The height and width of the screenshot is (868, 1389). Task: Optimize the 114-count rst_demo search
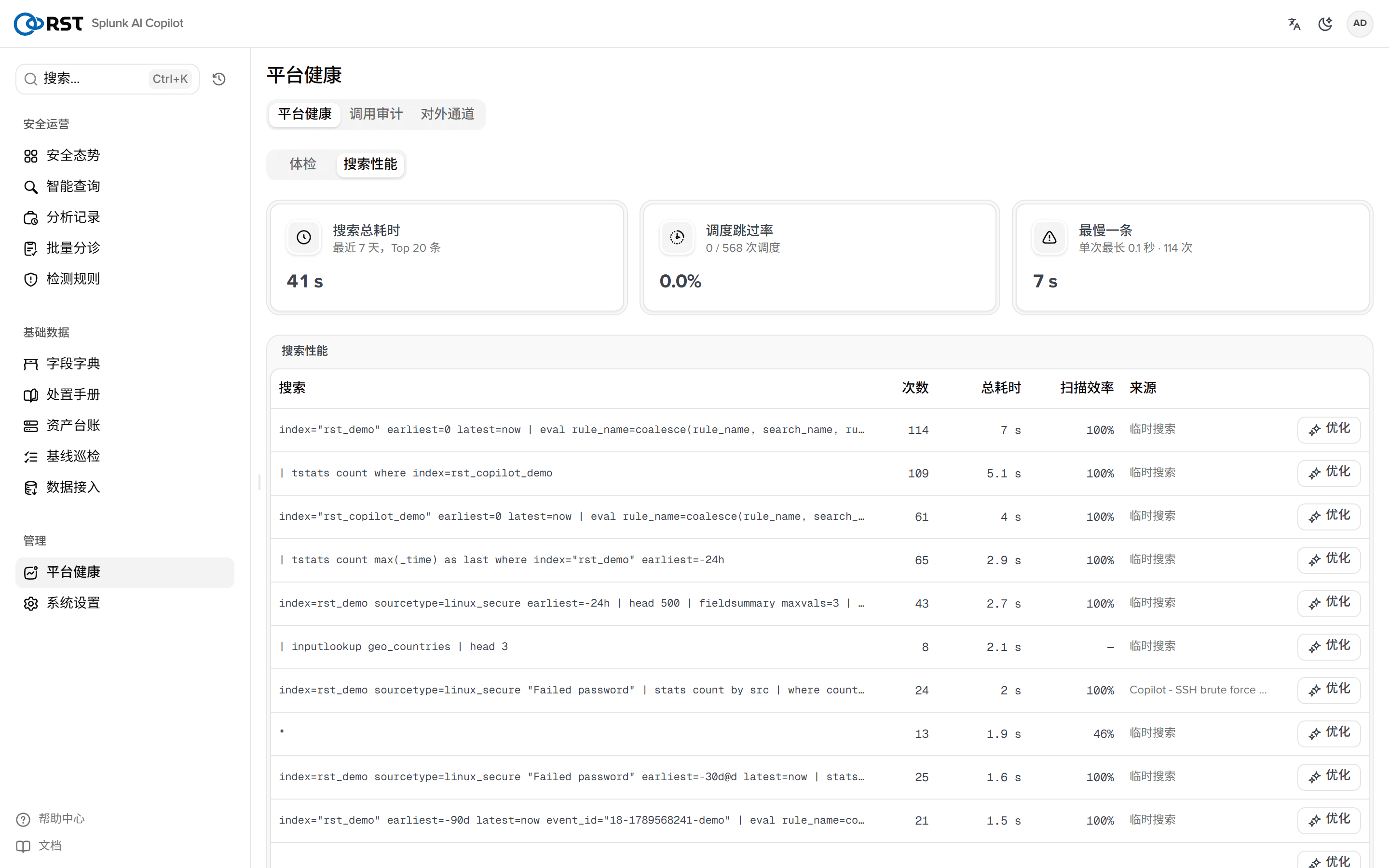(1329, 429)
